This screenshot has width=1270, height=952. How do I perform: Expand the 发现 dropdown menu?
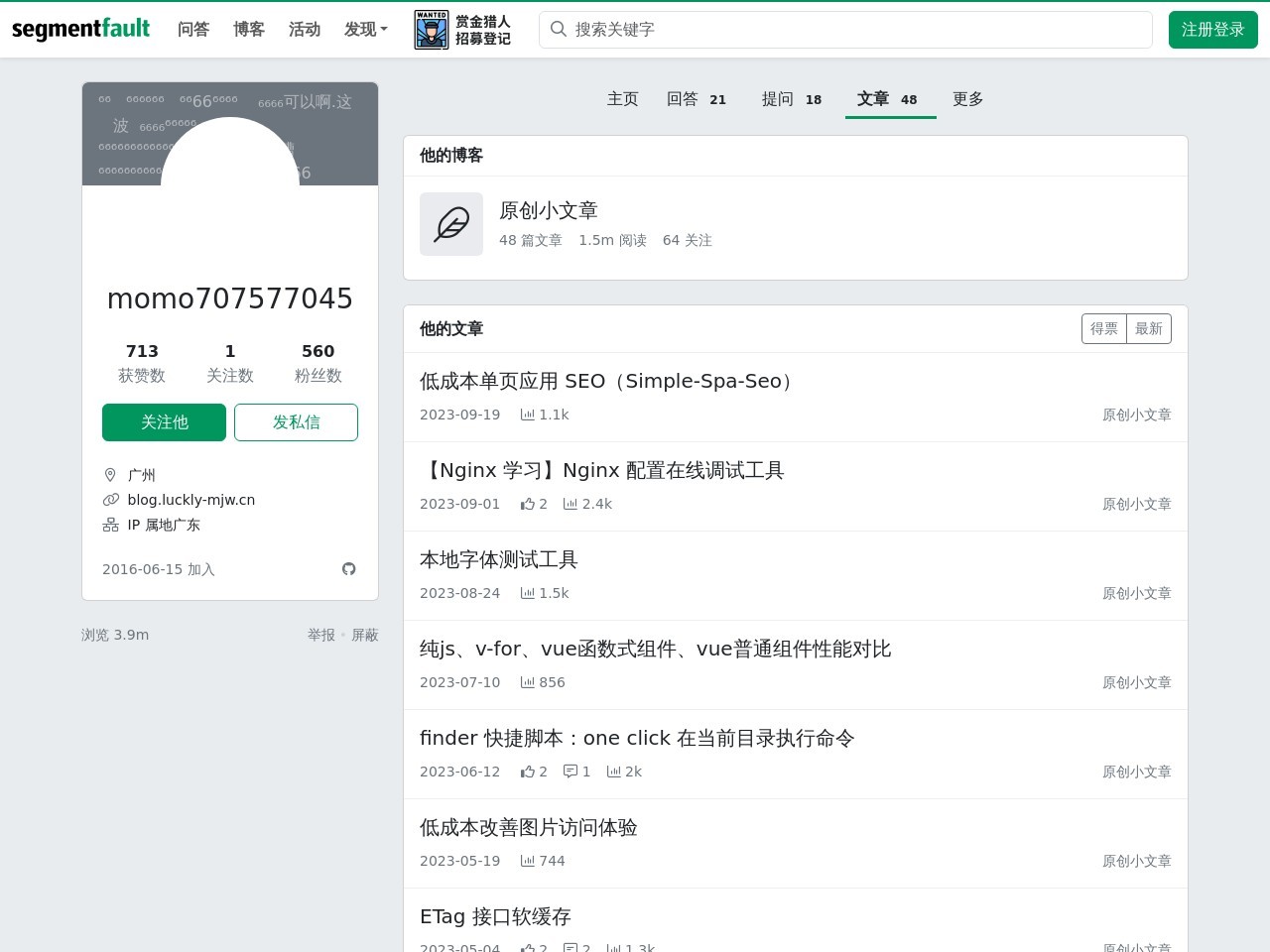point(365,30)
